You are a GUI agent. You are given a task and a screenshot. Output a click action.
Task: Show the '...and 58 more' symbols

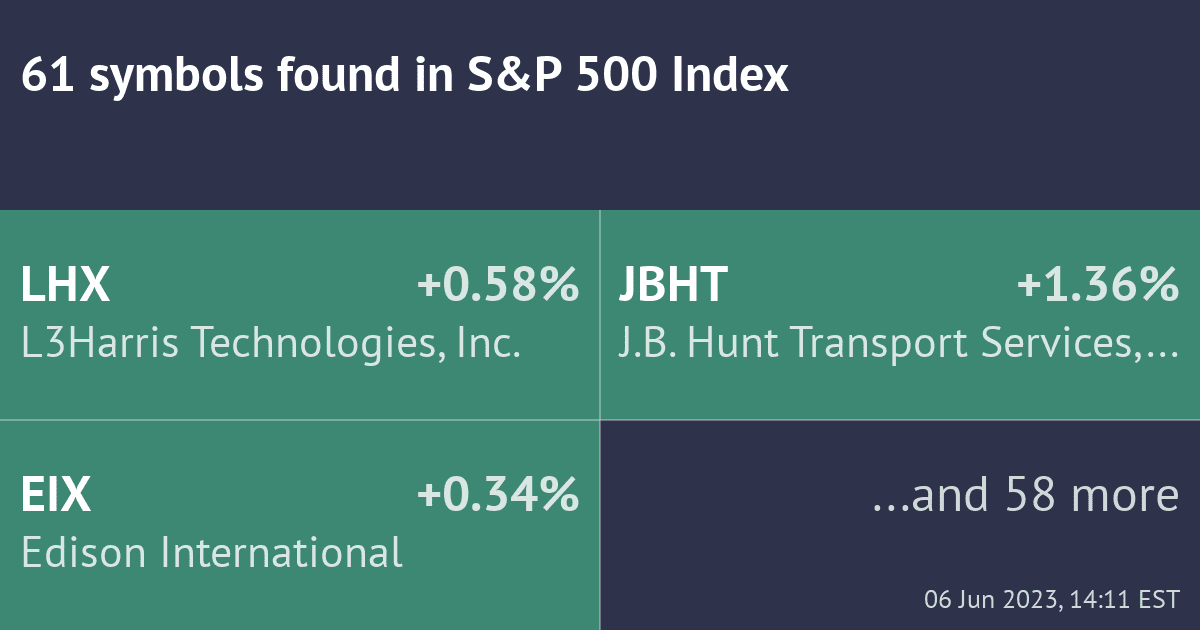pyautogui.click(x=1025, y=496)
